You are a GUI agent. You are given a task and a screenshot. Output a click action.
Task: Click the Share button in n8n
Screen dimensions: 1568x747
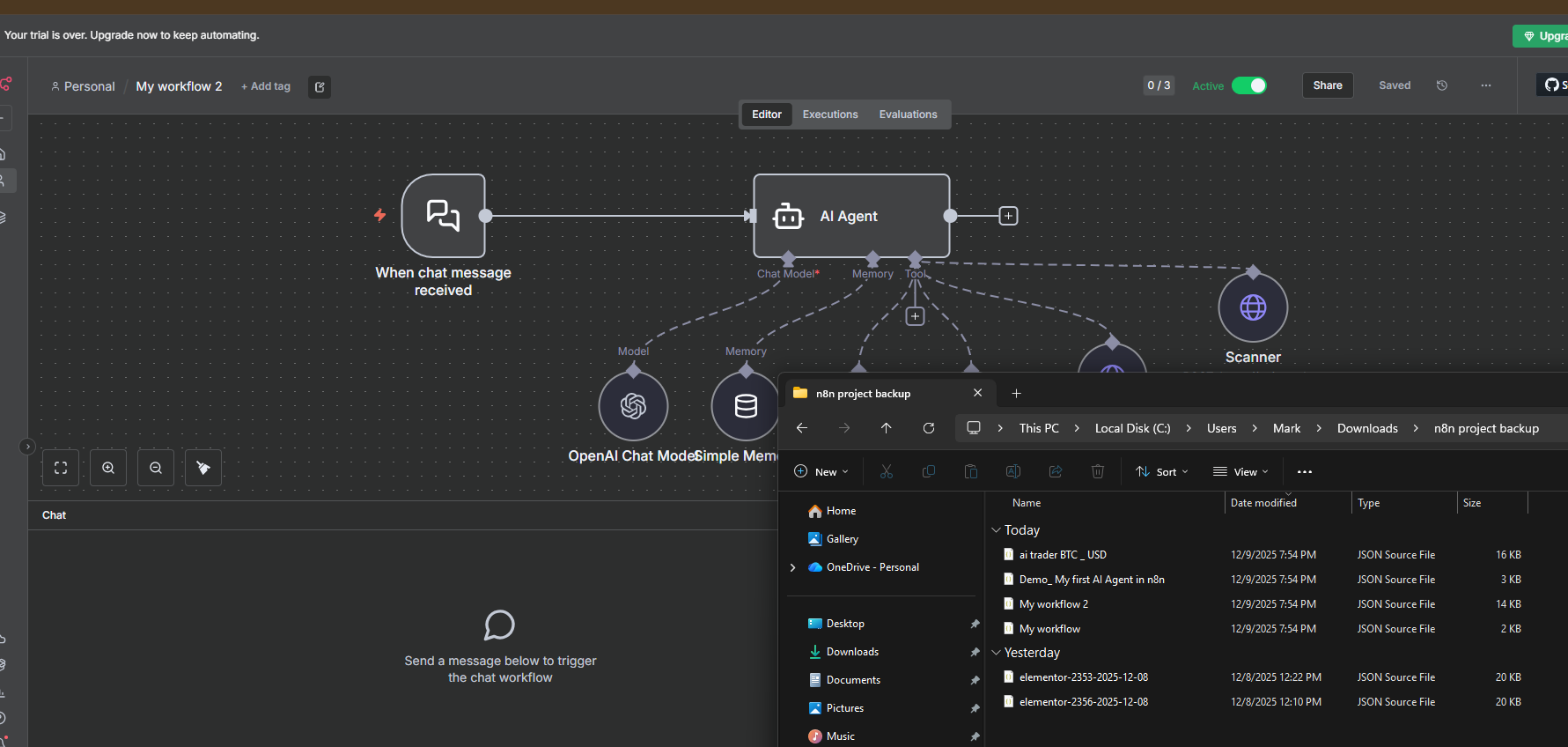coord(1328,85)
